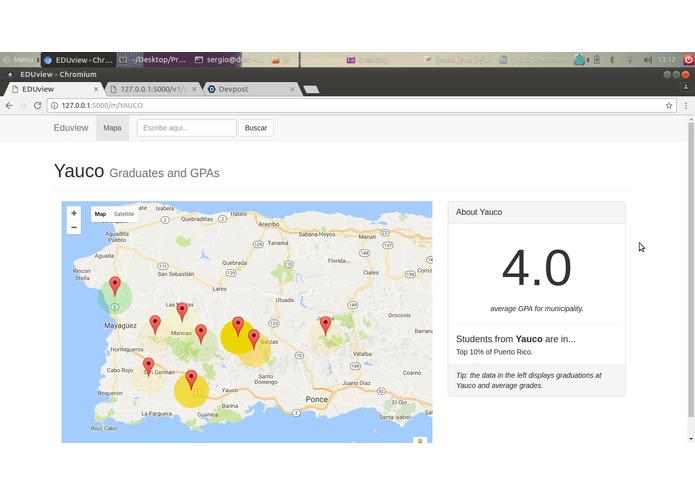Focus the Escribe aquí search field
Viewport: 695px width, 494px height.
click(186, 128)
